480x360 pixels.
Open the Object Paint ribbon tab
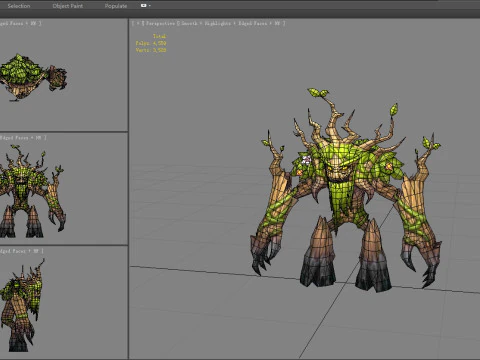68,6
